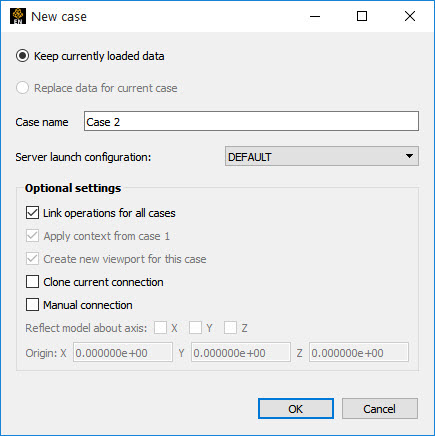The height and width of the screenshot is (436, 435).
Task: Click the Case name label
Action: [x=42, y=122]
